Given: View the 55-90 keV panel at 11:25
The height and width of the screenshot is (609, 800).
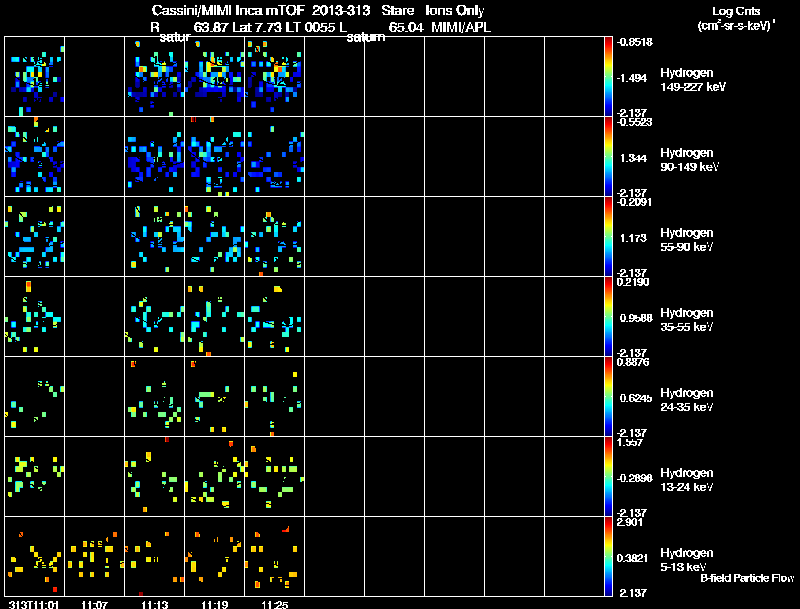Looking at the screenshot, I should coord(274,237).
